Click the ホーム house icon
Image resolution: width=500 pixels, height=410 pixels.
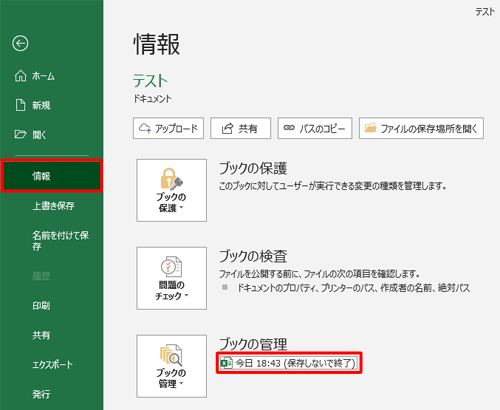(20, 76)
